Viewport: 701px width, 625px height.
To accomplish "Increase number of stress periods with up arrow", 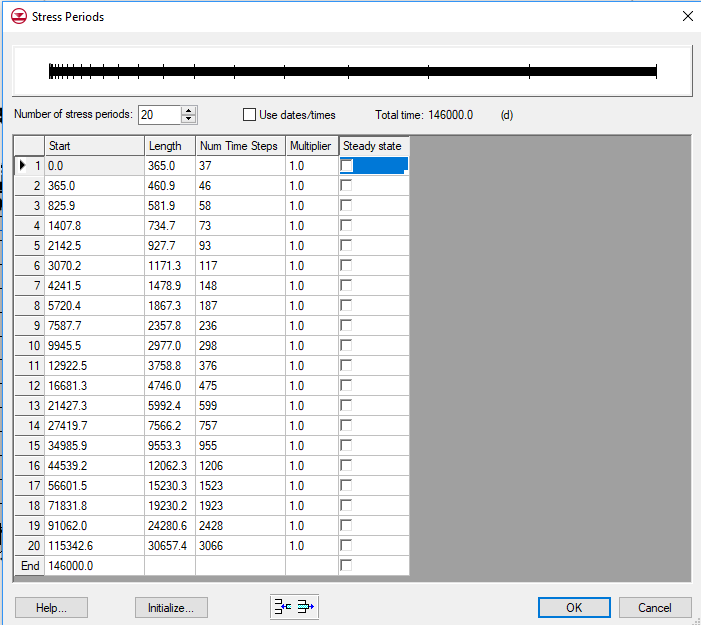I will [189, 111].
